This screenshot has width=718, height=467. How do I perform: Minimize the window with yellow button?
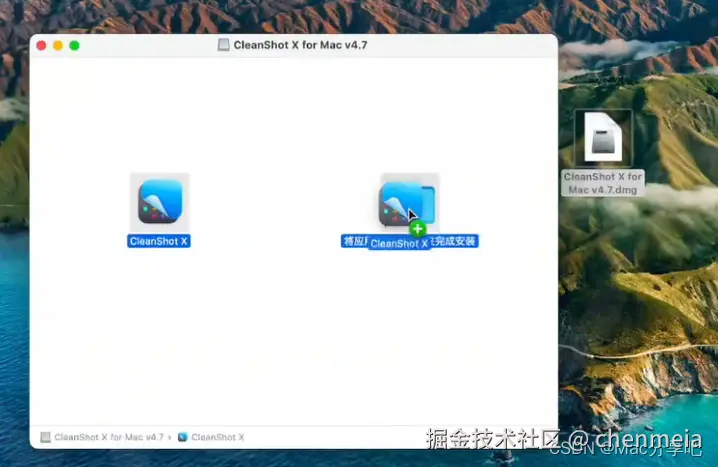58,45
